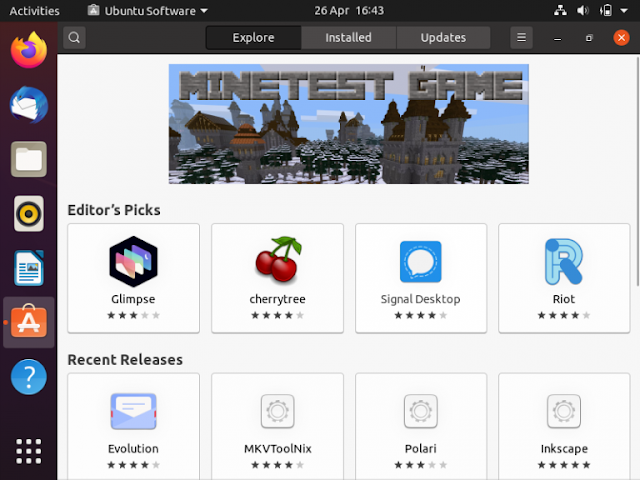Open the Minetest Game featured banner
The width and height of the screenshot is (640, 480).
(x=349, y=124)
